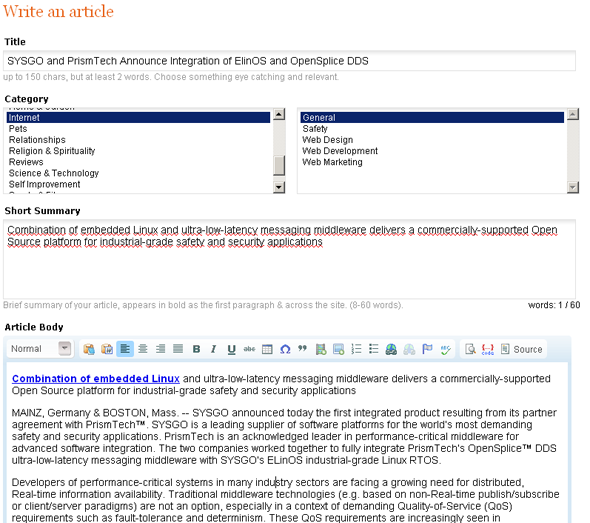590x523 pixels.
Task: Click the 'MAINZ, Germany & BOSTON' paragraph
Action: (x=284, y=436)
